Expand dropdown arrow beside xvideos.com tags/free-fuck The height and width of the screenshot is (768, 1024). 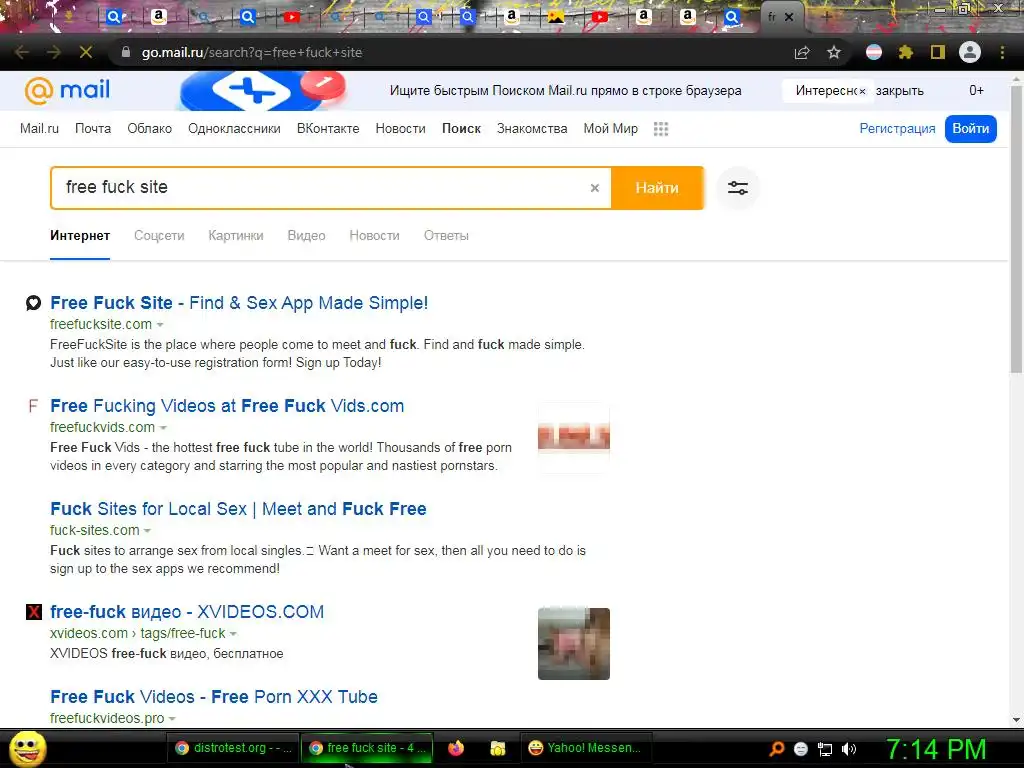pos(233,634)
